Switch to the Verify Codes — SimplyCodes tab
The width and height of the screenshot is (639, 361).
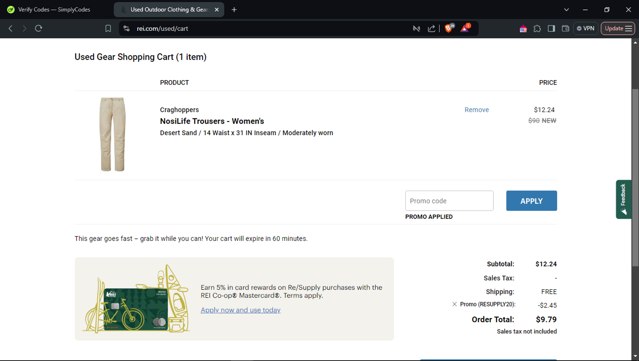(54, 9)
